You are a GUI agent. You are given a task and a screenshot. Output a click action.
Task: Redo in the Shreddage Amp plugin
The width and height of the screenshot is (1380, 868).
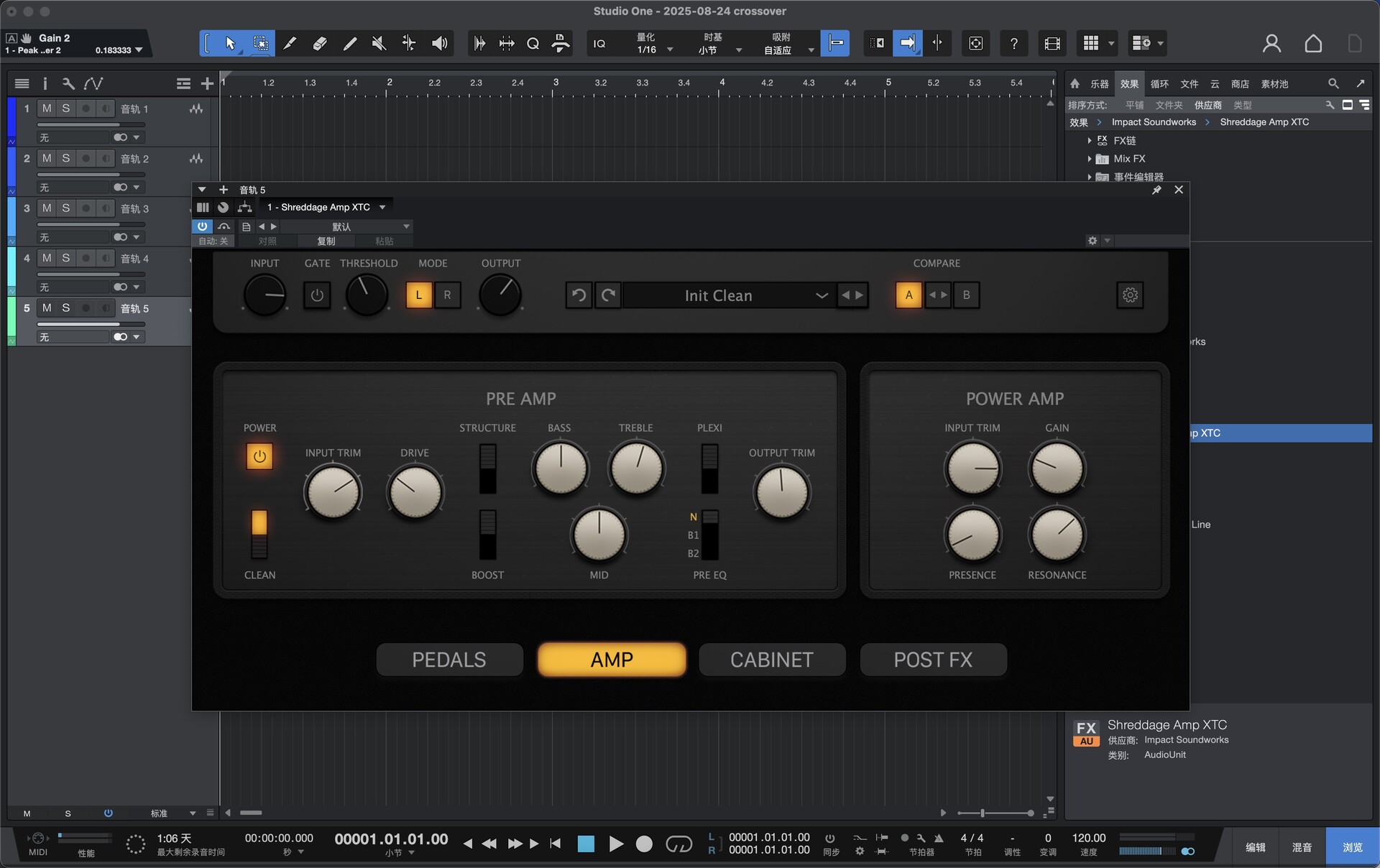(608, 295)
